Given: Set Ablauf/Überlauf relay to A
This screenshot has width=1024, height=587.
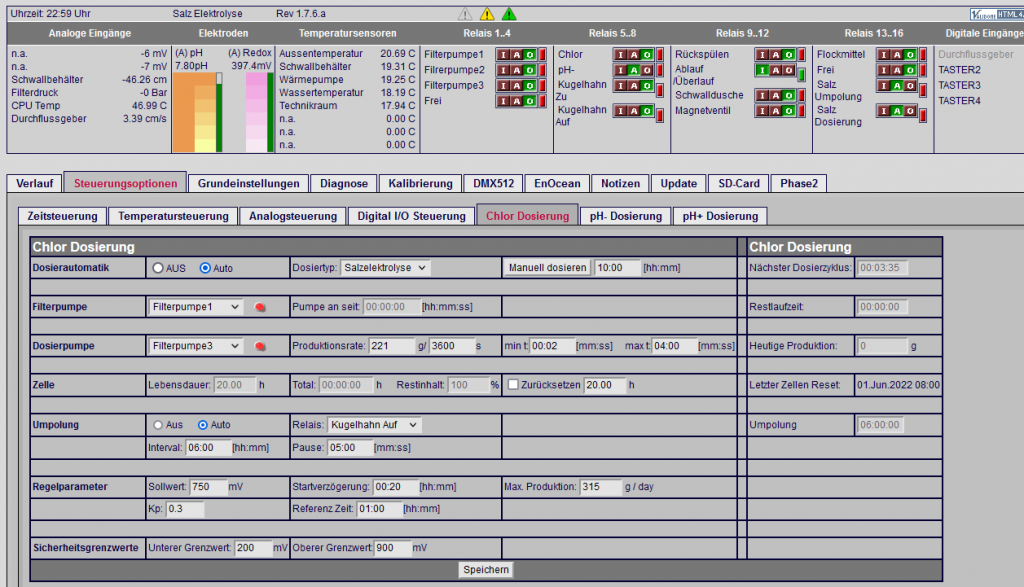Looking at the screenshot, I should [776, 71].
